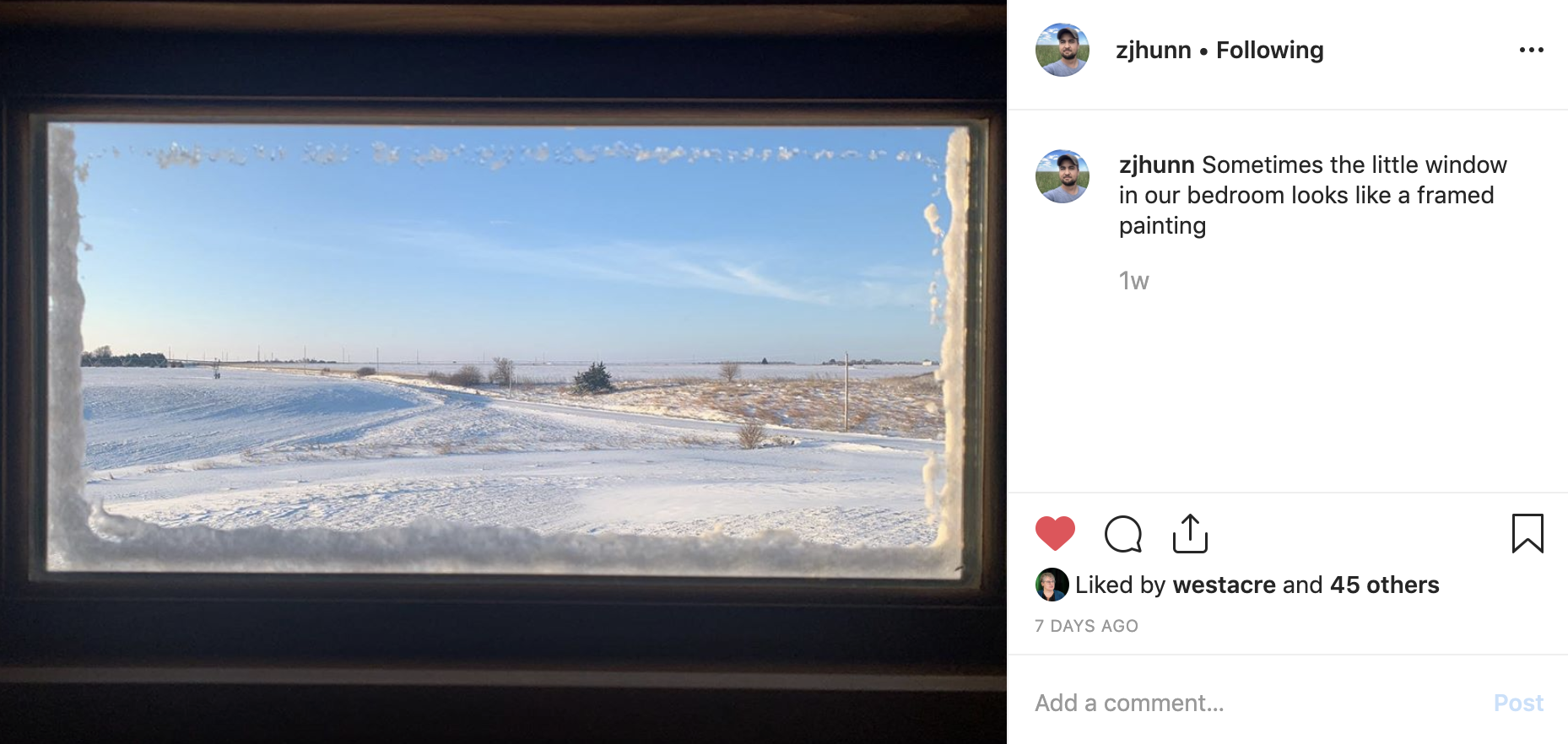Save the post with the bookmark icon
Image resolution: width=1568 pixels, height=744 pixels.
[1527, 533]
